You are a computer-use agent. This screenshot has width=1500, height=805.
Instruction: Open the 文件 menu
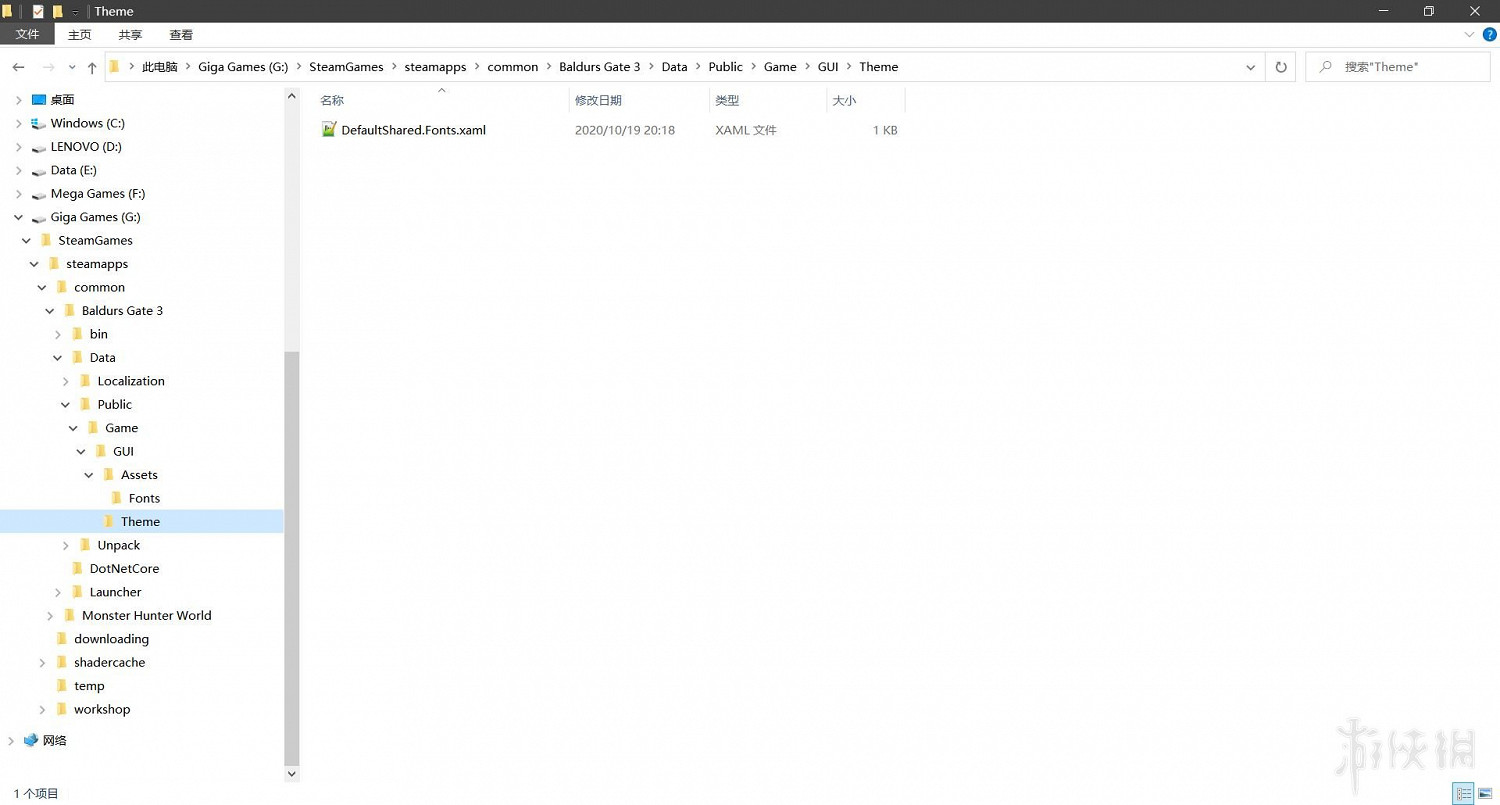coord(27,34)
